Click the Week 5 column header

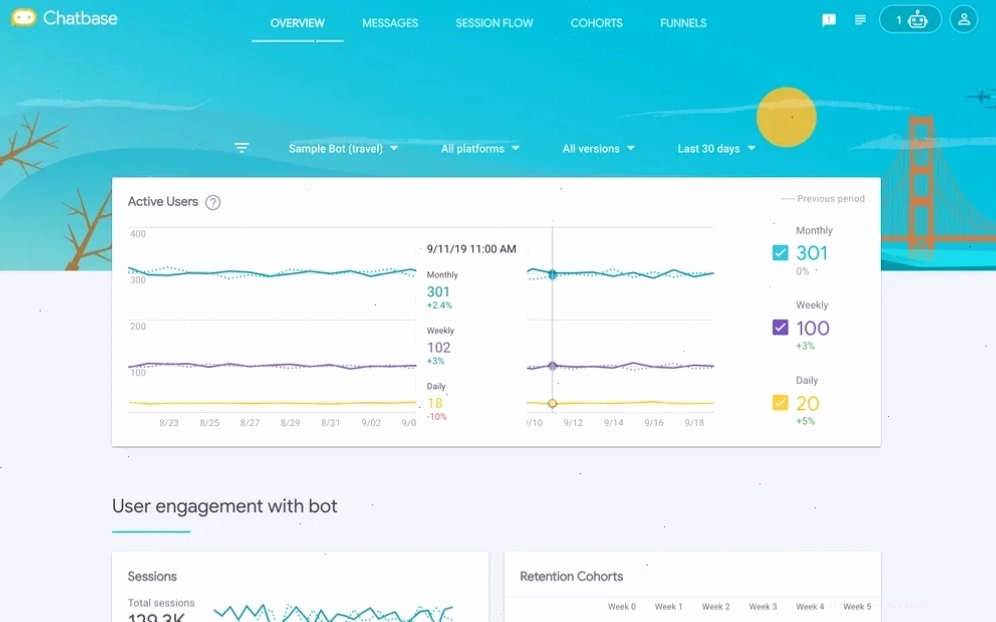pos(857,607)
